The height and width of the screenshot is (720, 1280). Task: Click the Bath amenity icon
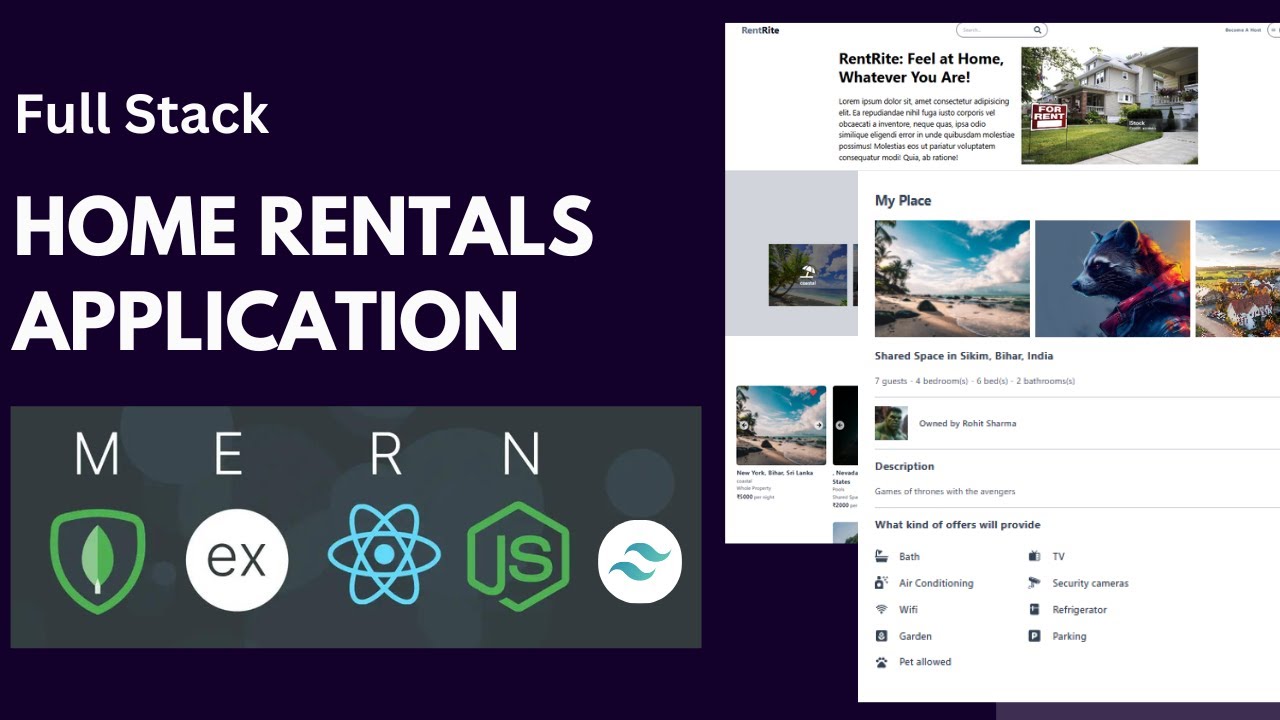[881, 556]
